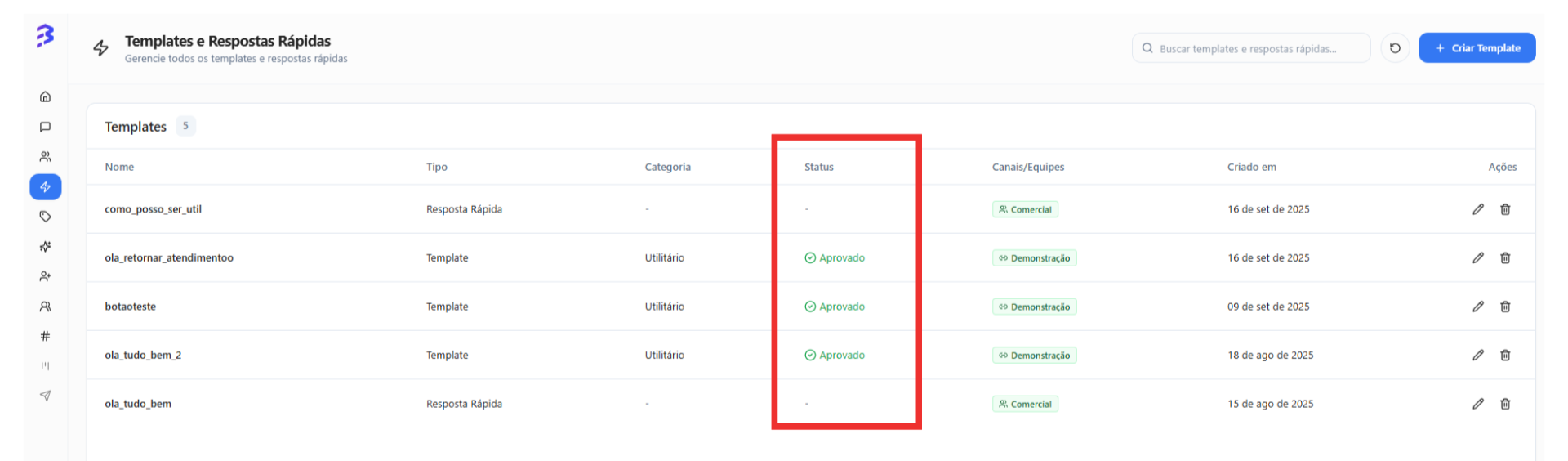Open the chat conversations icon in sidebar
Screen dimensions: 1568x461
pos(46,127)
